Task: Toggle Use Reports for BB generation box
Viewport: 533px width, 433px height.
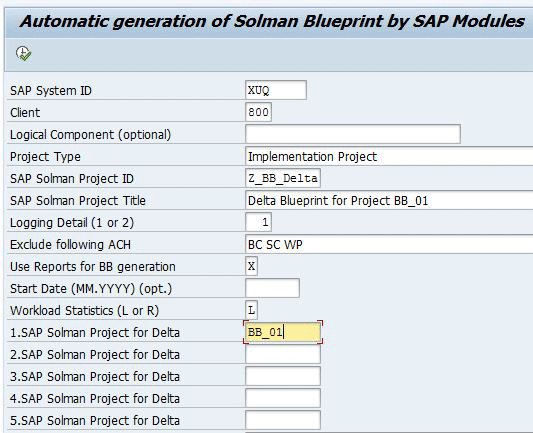Action: 251,266
